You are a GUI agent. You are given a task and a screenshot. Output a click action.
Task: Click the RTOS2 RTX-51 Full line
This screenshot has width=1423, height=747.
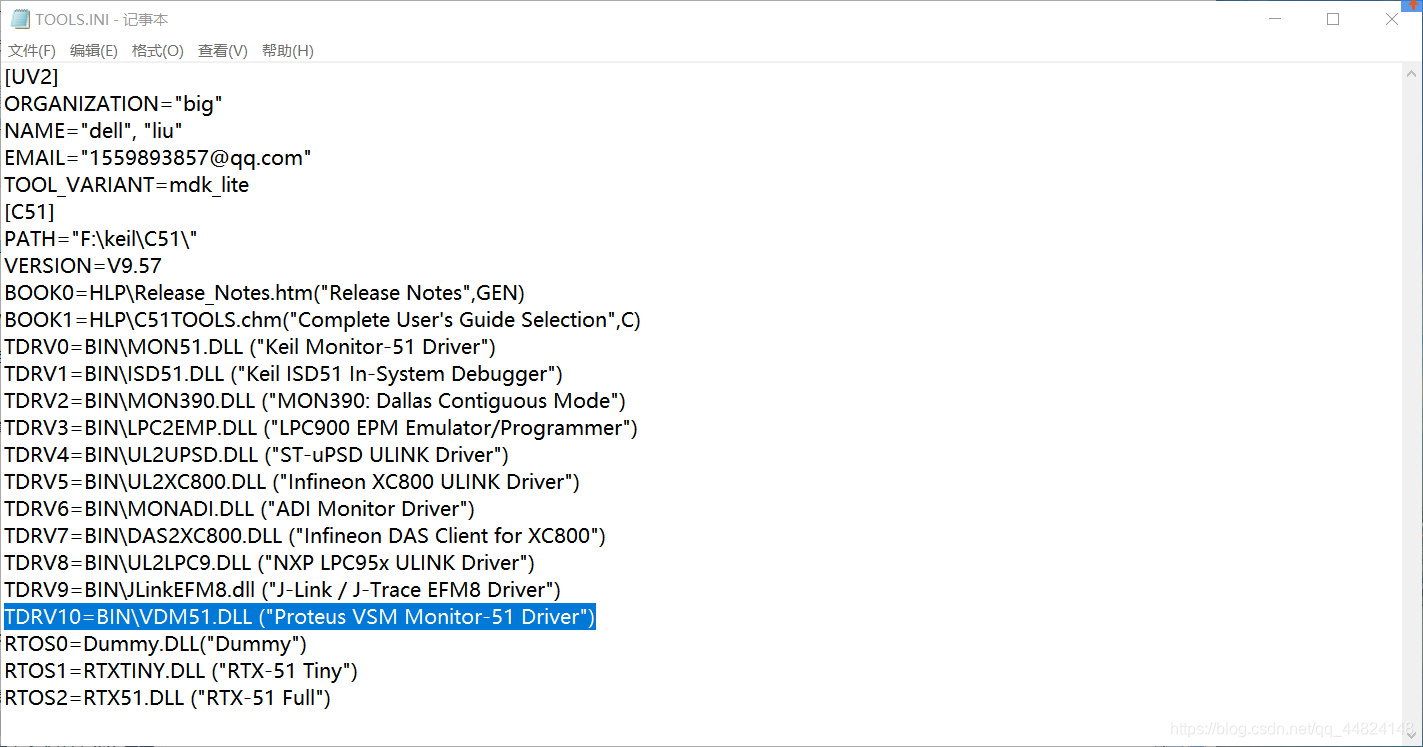tap(168, 698)
